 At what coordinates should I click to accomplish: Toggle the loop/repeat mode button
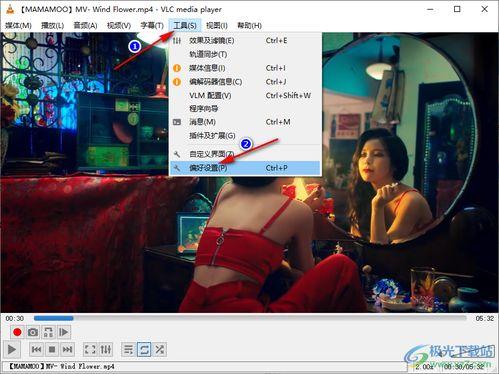pyautogui.click(x=144, y=350)
